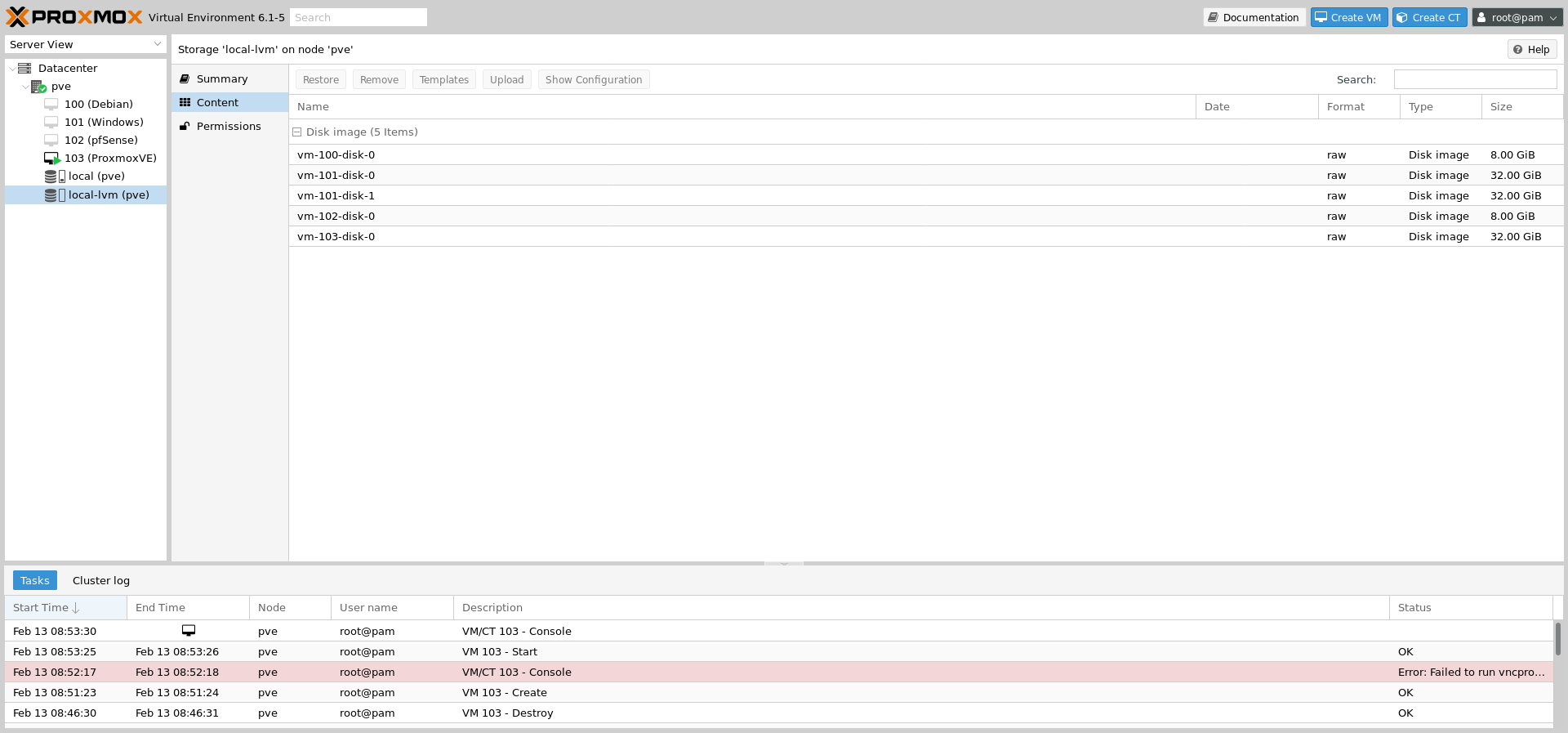Sort by the Name column header
This screenshot has width=1568, height=733.
click(742, 107)
